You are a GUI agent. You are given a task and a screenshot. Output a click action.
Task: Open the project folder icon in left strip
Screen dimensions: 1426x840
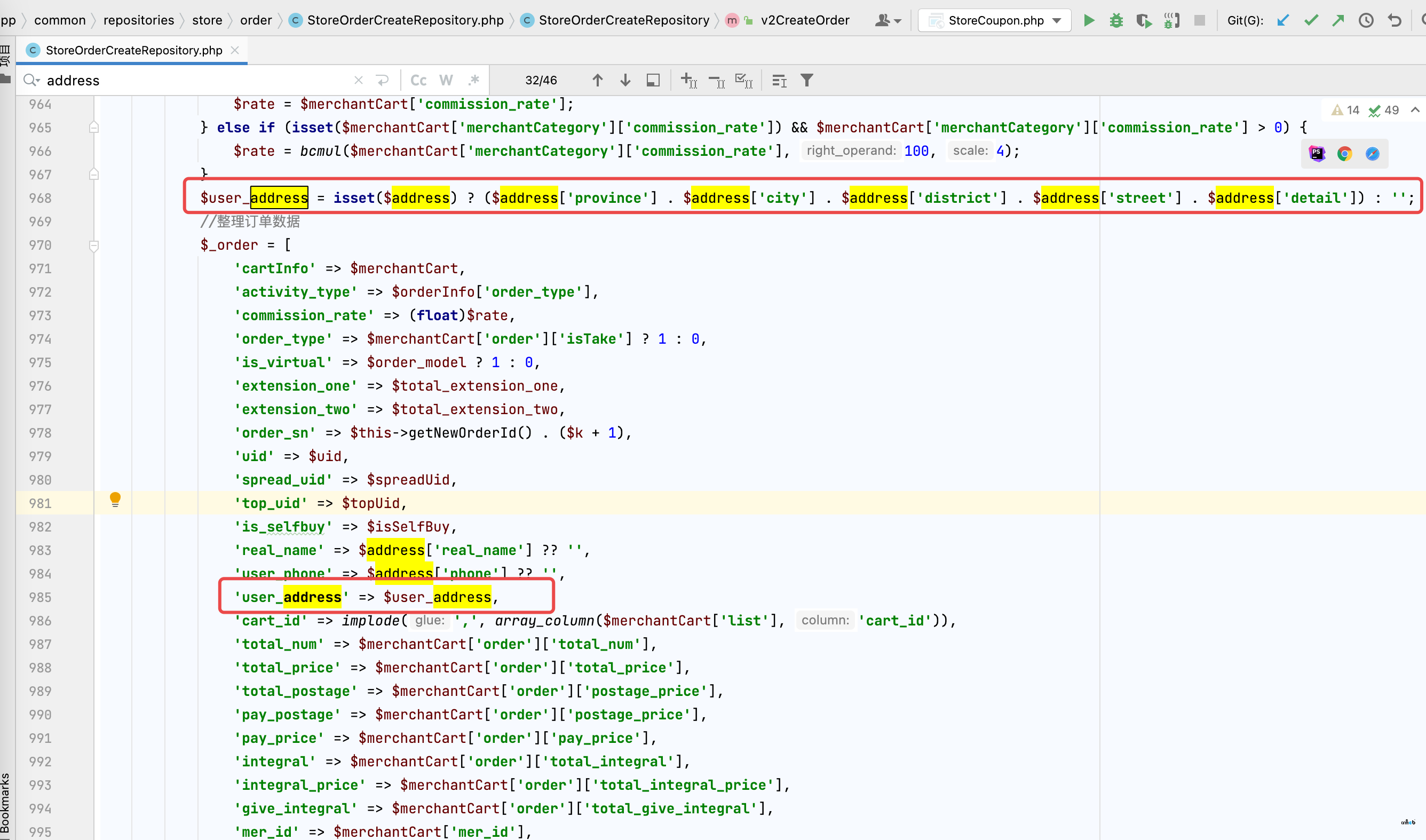click(x=6, y=78)
